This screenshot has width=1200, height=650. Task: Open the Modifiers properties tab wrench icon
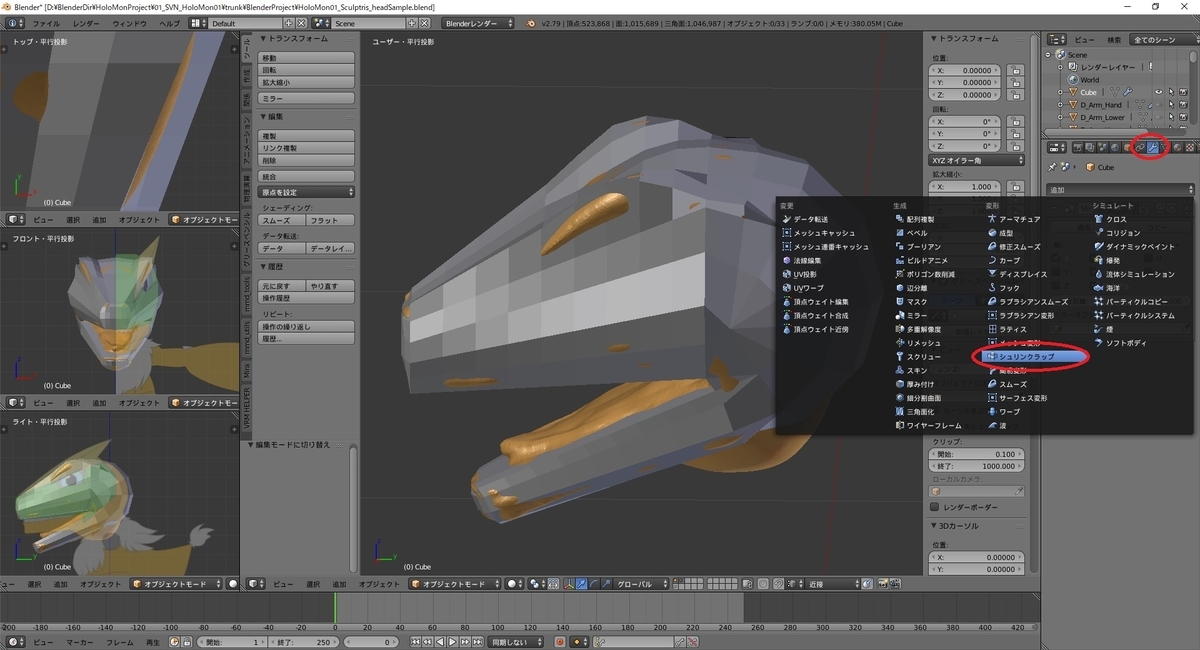(x=1153, y=147)
